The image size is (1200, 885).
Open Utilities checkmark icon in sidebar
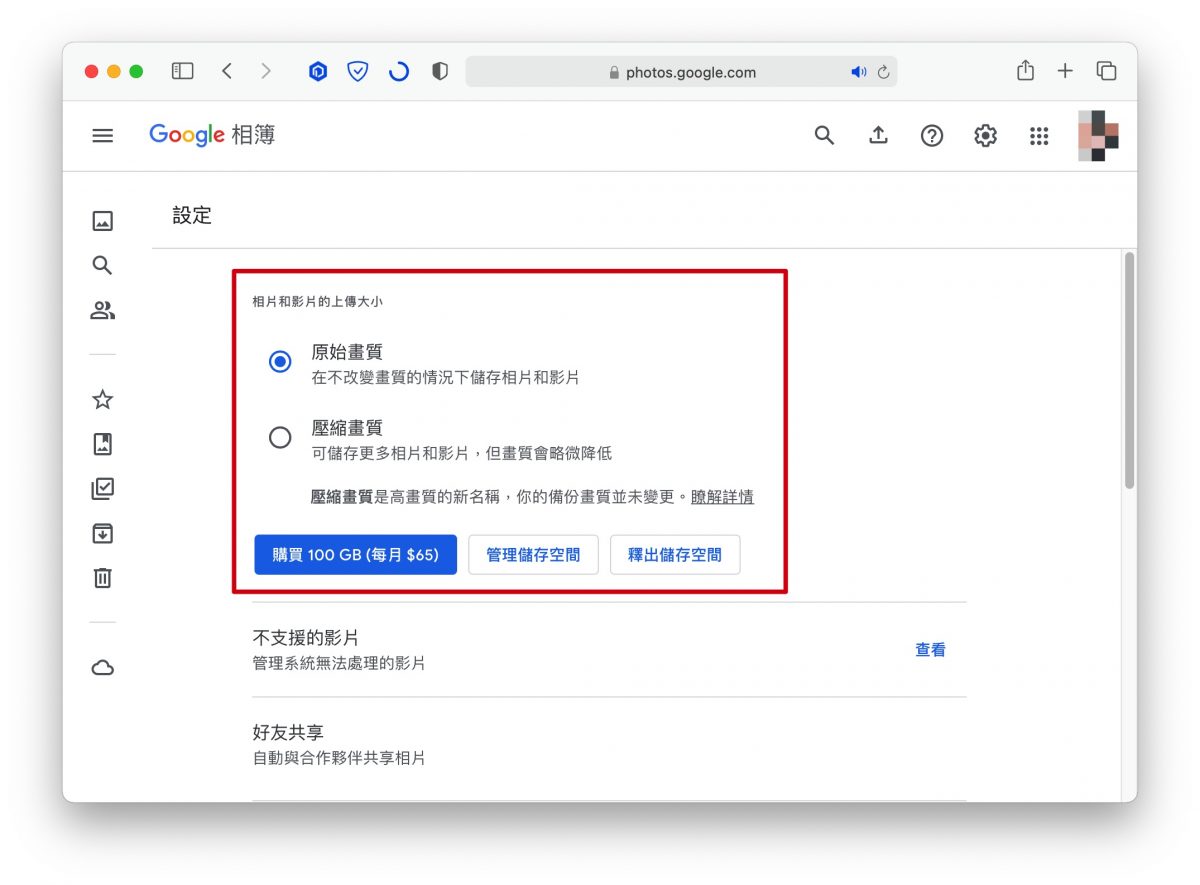click(102, 489)
